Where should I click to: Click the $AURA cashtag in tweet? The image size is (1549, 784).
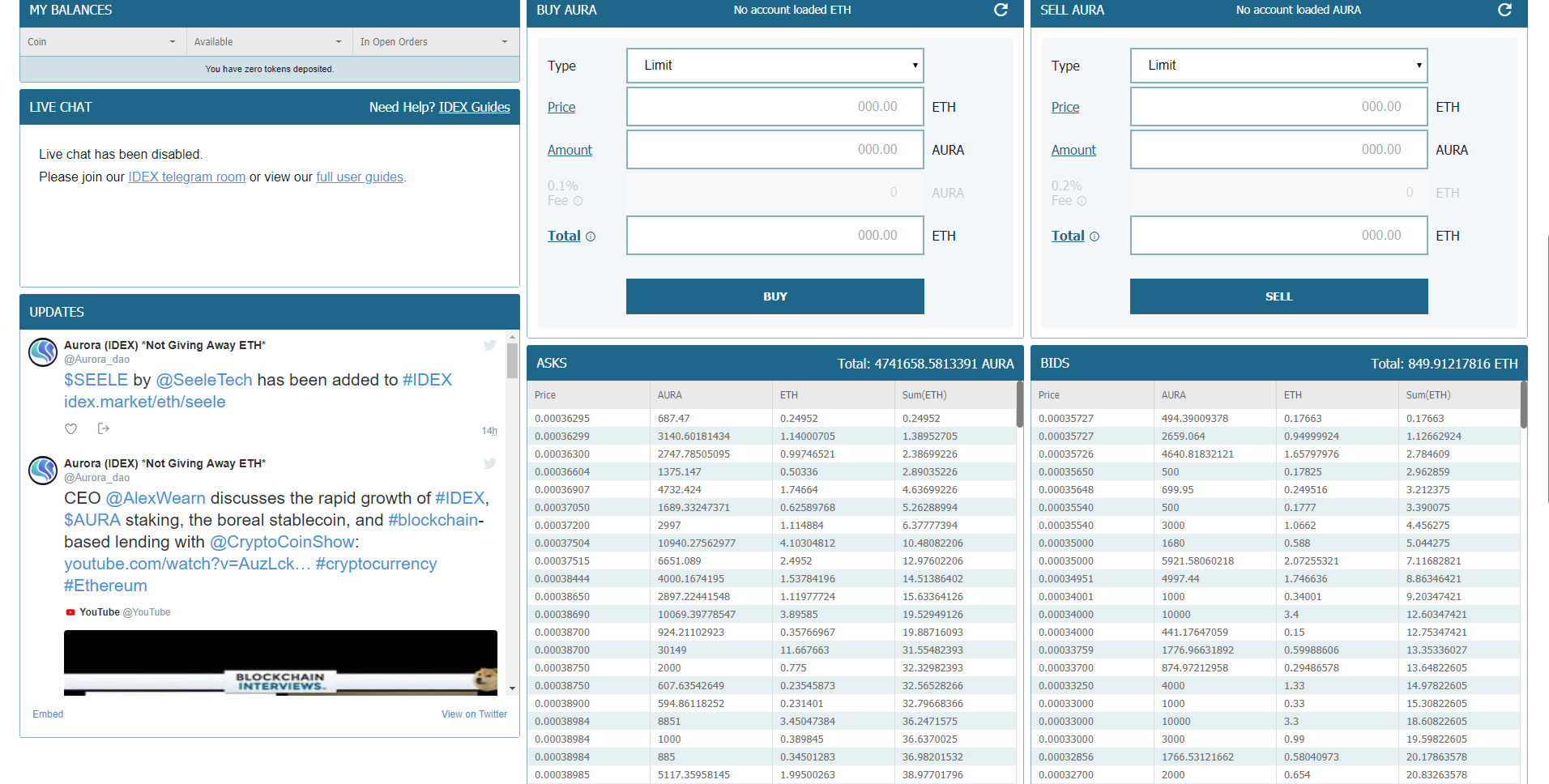tap(92, 520)
